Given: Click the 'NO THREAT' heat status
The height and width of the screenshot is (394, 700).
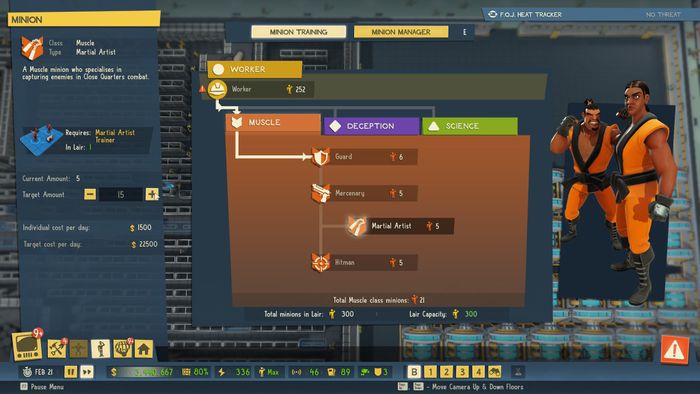Looking at the screenshot, I should [663, 15].
